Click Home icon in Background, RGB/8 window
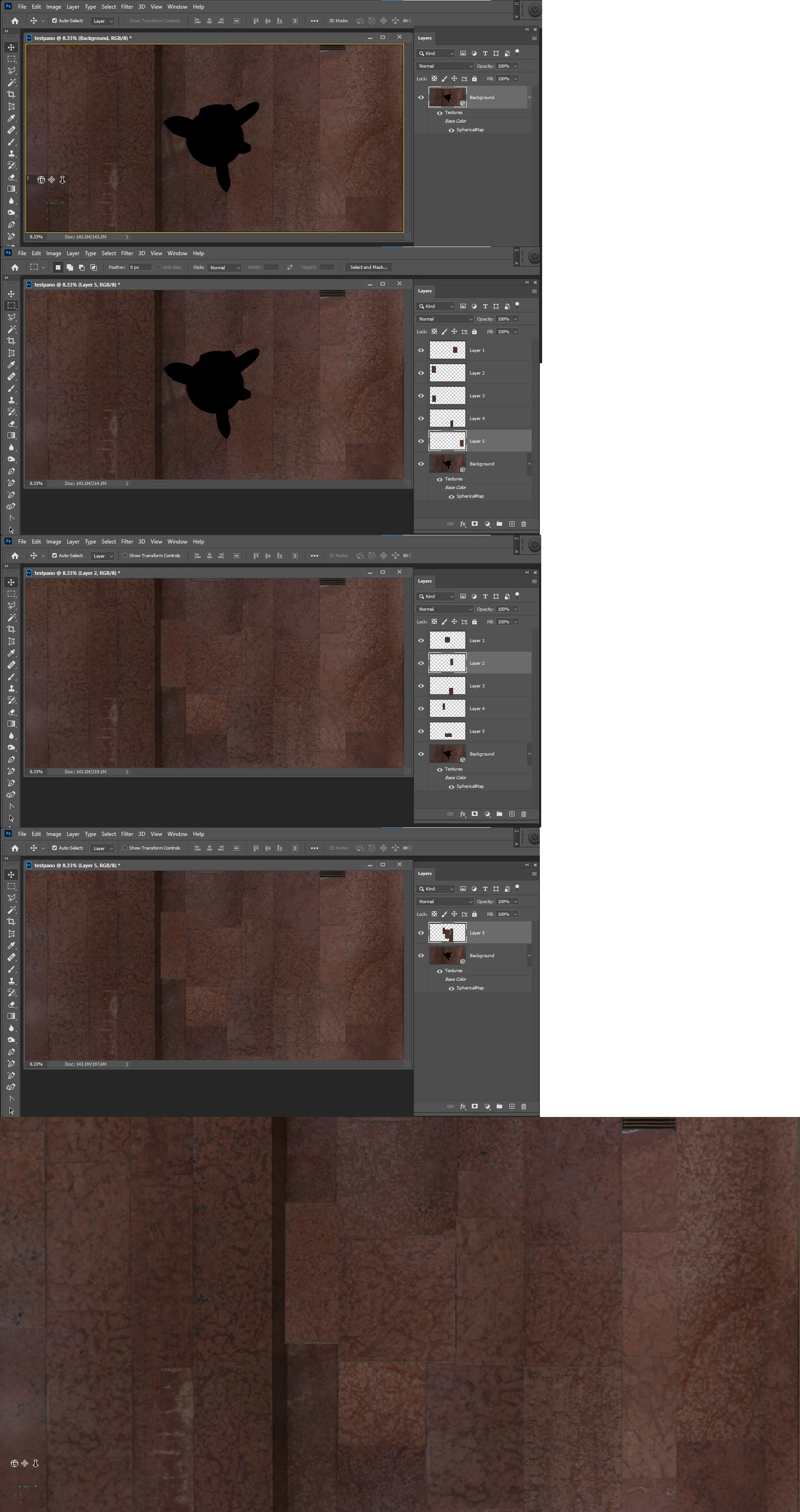 click(15, 20)
